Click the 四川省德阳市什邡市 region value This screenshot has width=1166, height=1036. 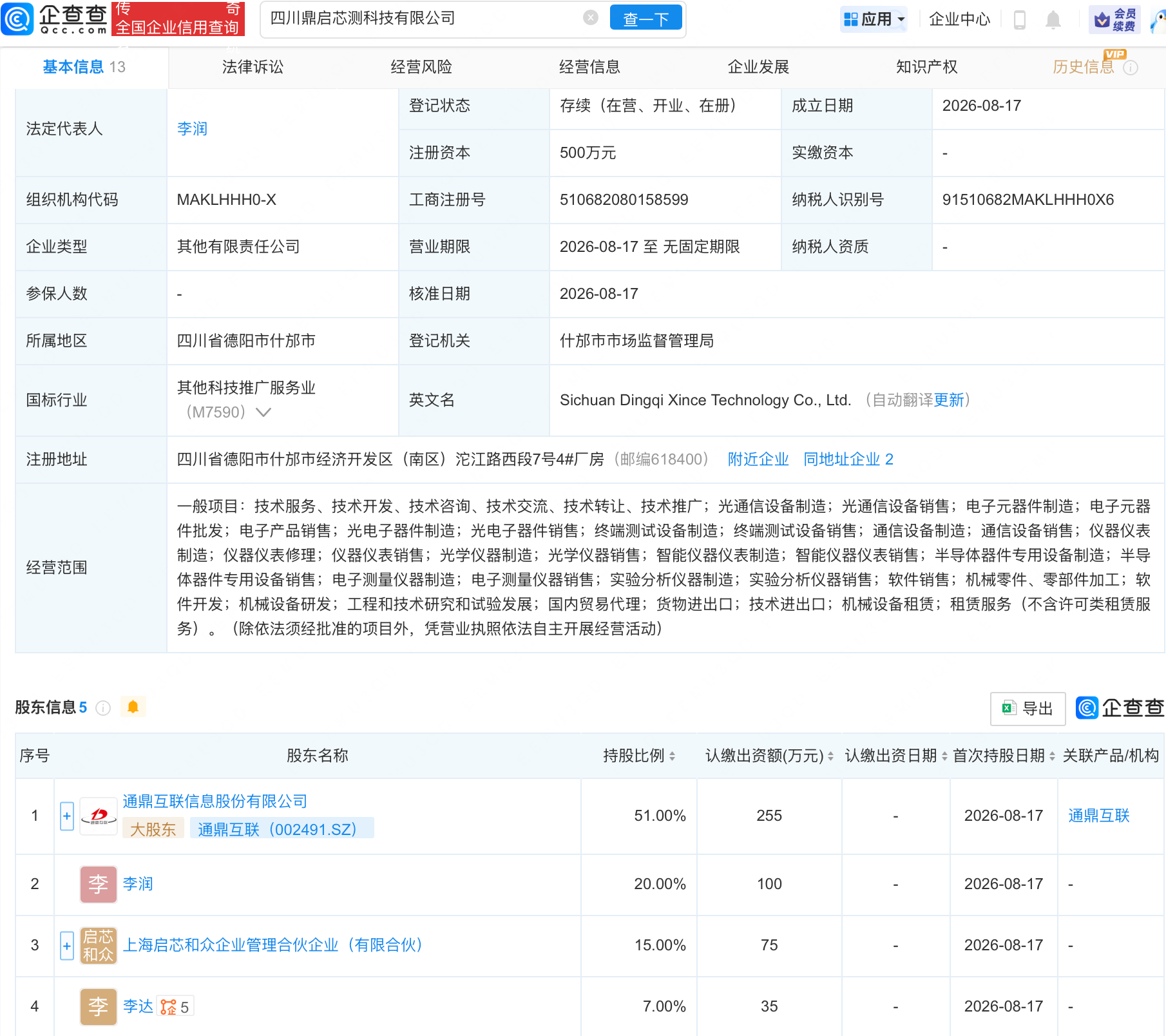point(246,341)
